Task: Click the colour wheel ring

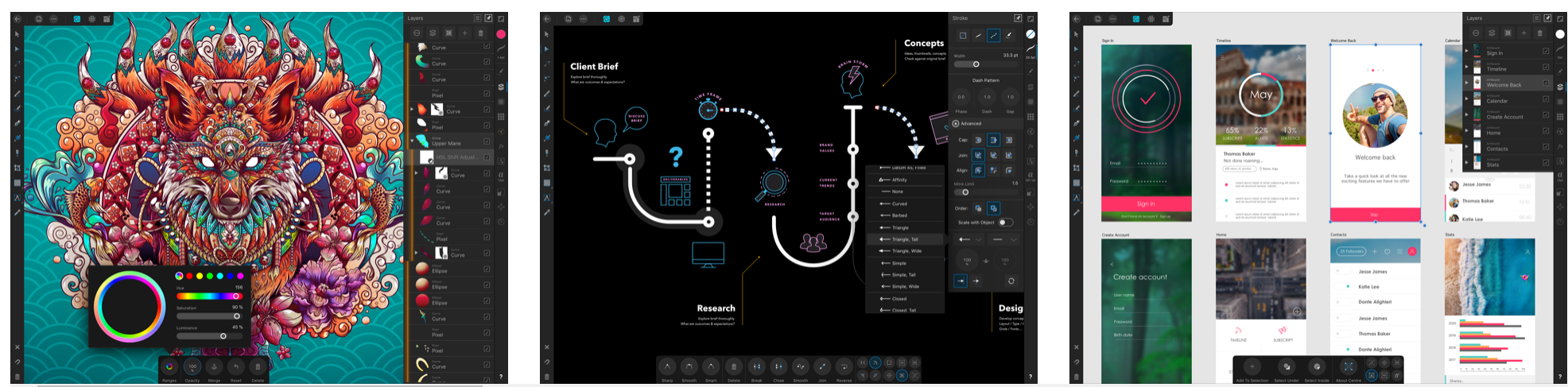Action: (129, 307)
